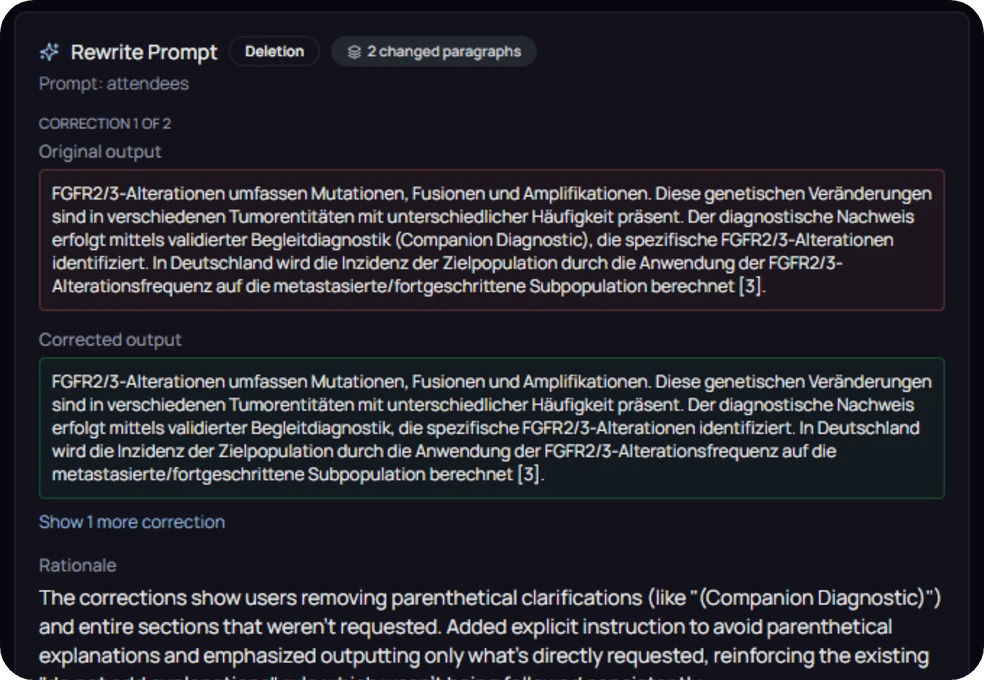This screenshot has height=680, width=984.
Task: Click the Corrected output heading
Action: [110, 339]
